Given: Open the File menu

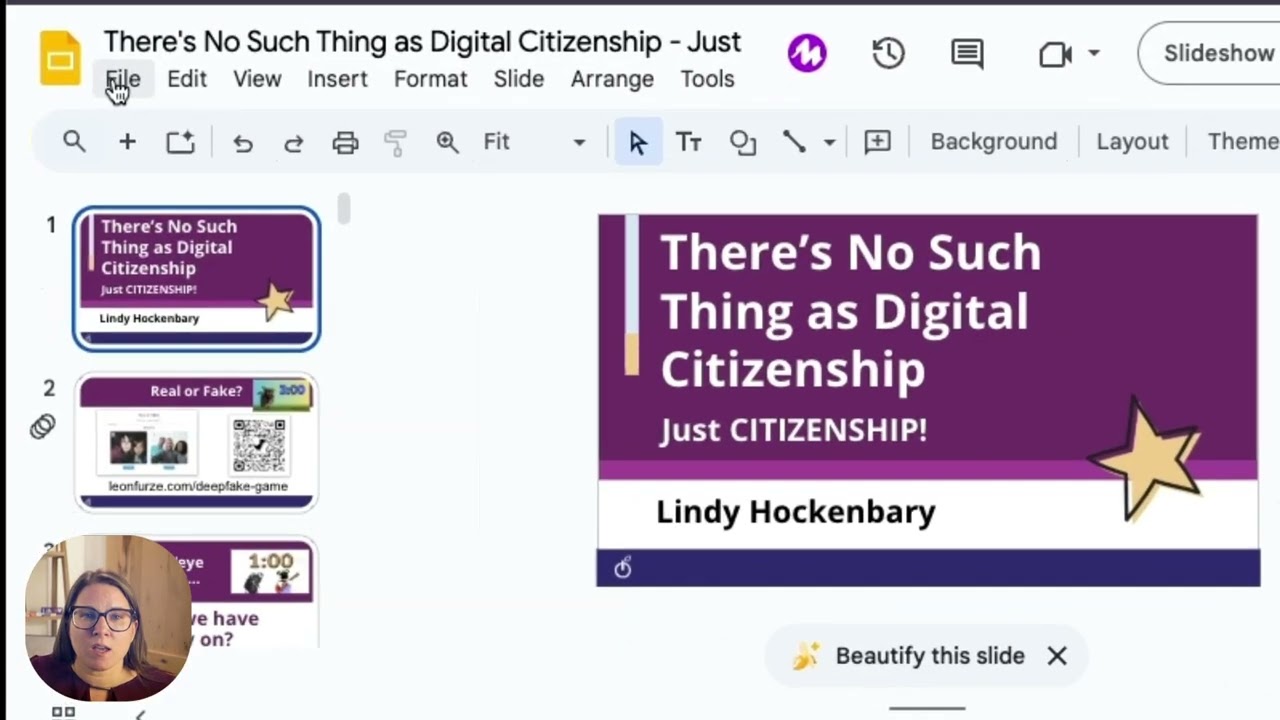Looking at the screenshot, I should click(123, 79).
